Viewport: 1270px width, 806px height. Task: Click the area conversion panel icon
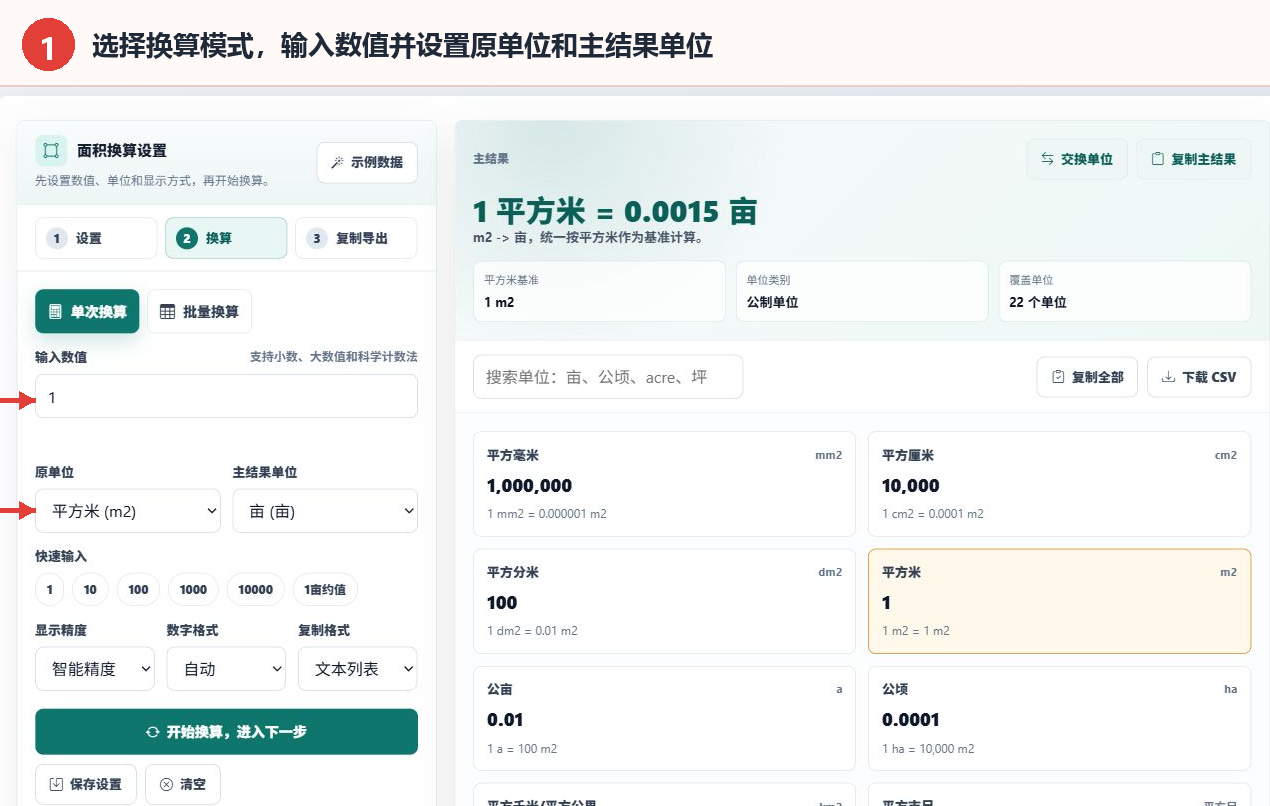[51, 151]
